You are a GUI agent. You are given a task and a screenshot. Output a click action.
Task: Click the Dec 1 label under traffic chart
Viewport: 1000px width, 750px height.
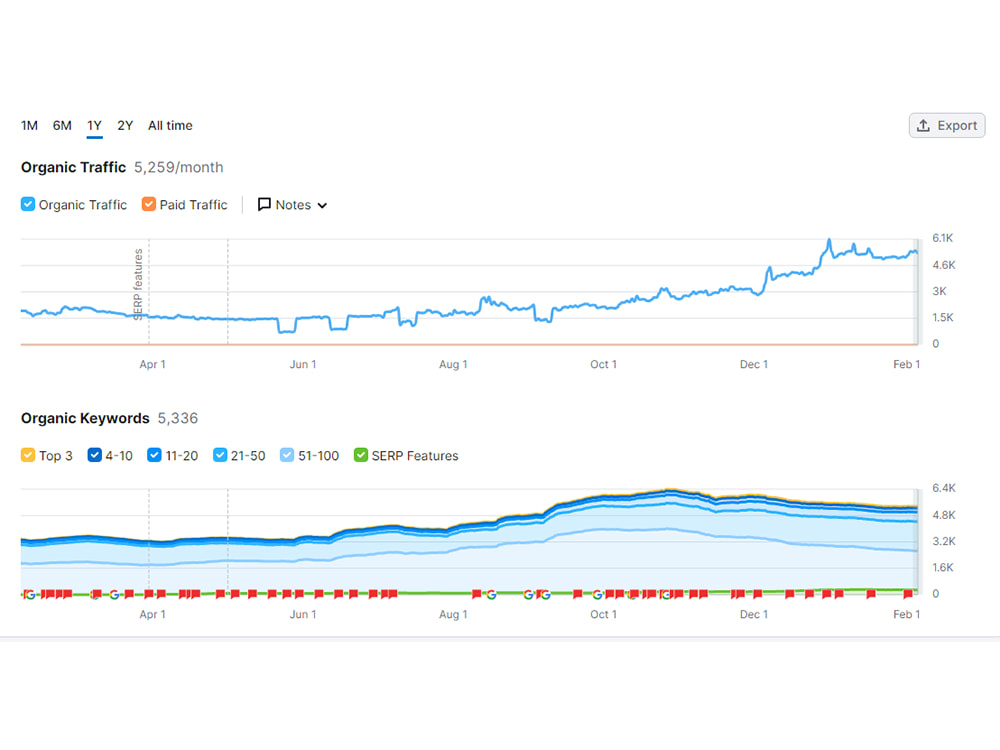click(x=754, y=364)
